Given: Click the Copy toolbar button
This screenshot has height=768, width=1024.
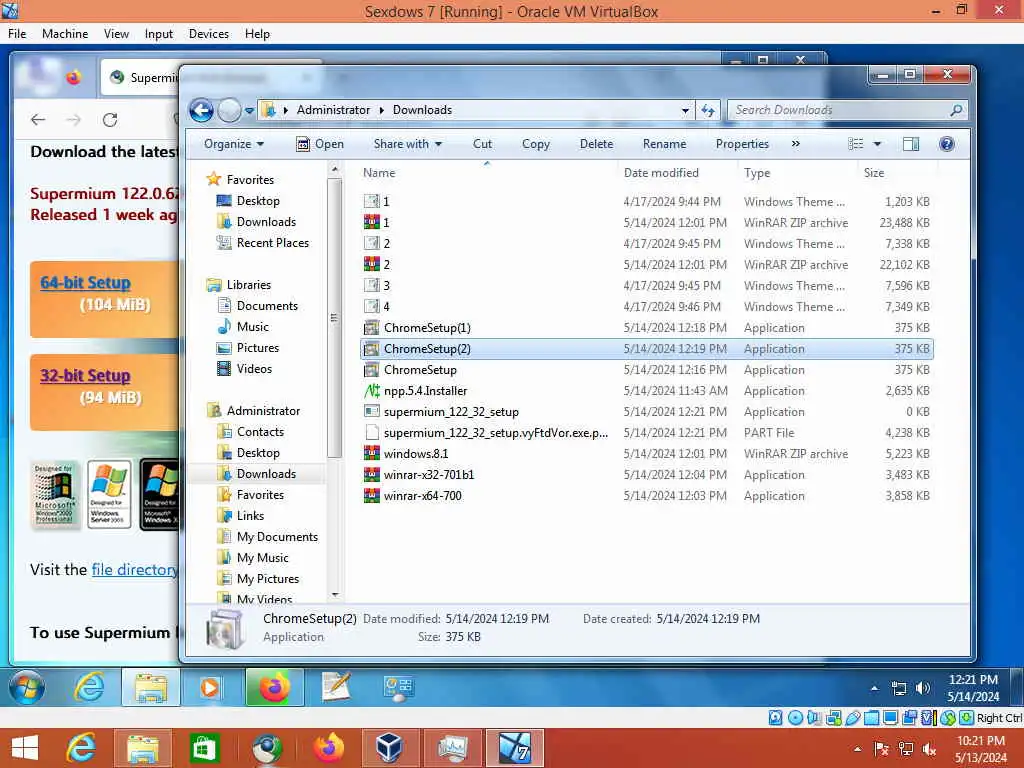Looking at the screenshot, I should (x=536, y=144).
